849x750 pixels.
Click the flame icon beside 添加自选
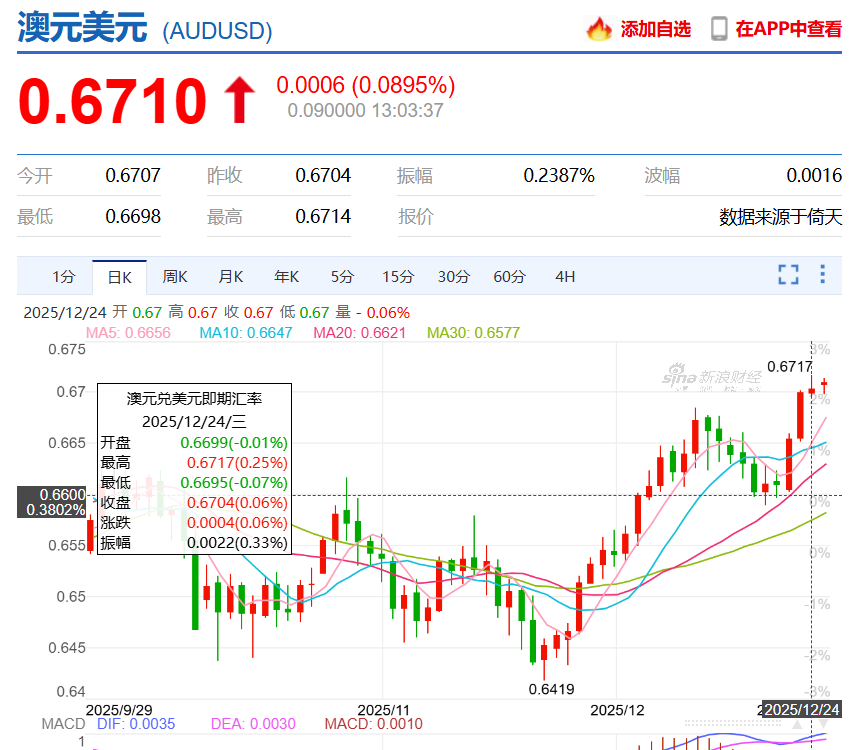[x=599, y=29]
